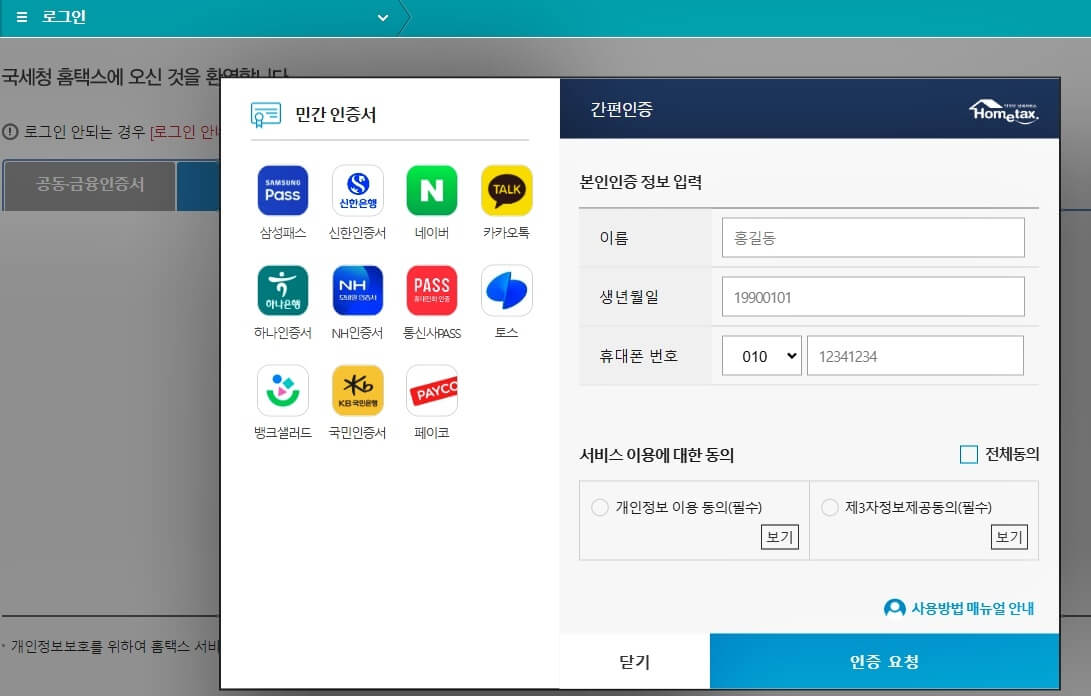Click the phone number field with 12341234
The width and height of the screenshot is (1091, 696).
tap(915, 356)
